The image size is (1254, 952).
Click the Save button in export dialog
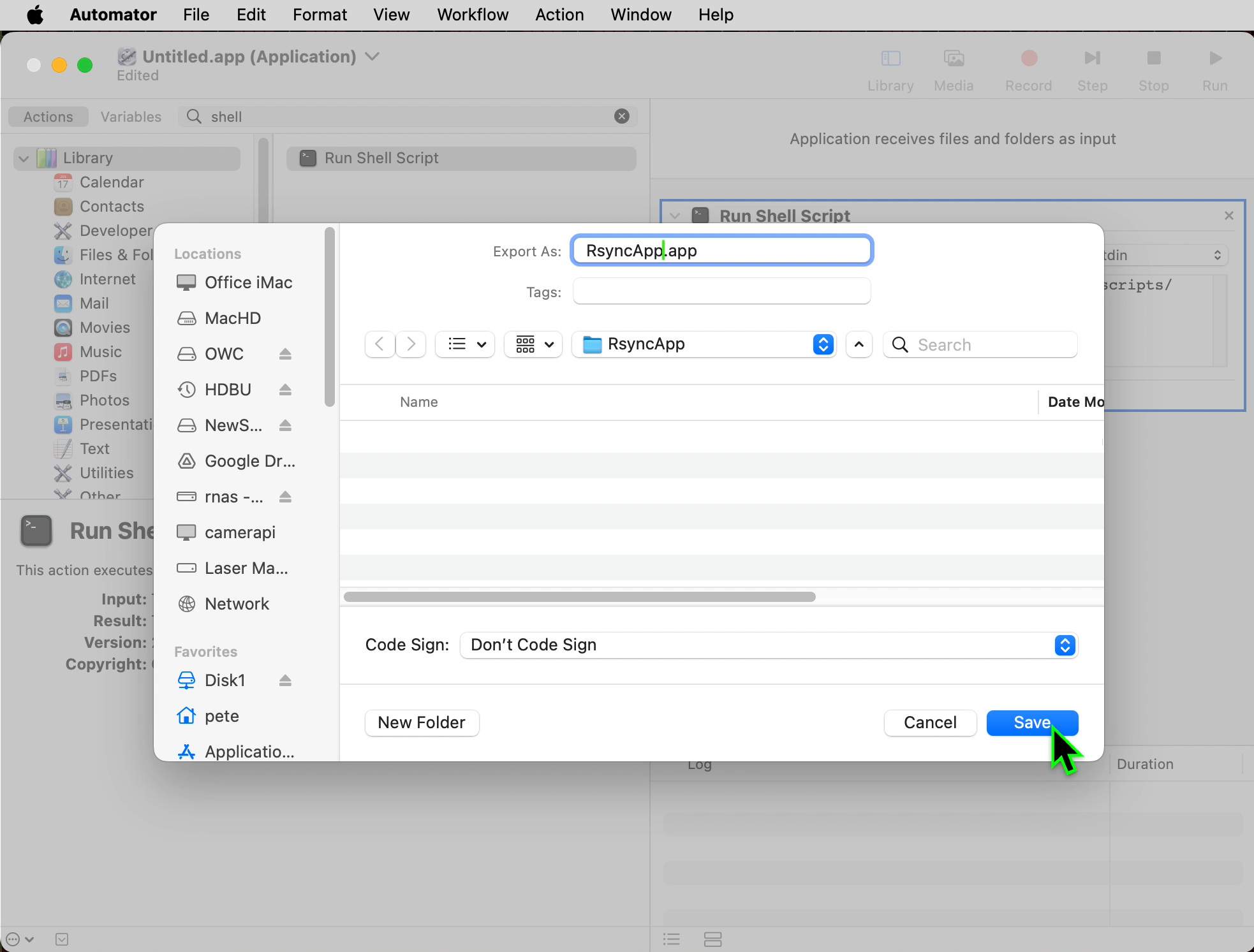(1032, 722)
